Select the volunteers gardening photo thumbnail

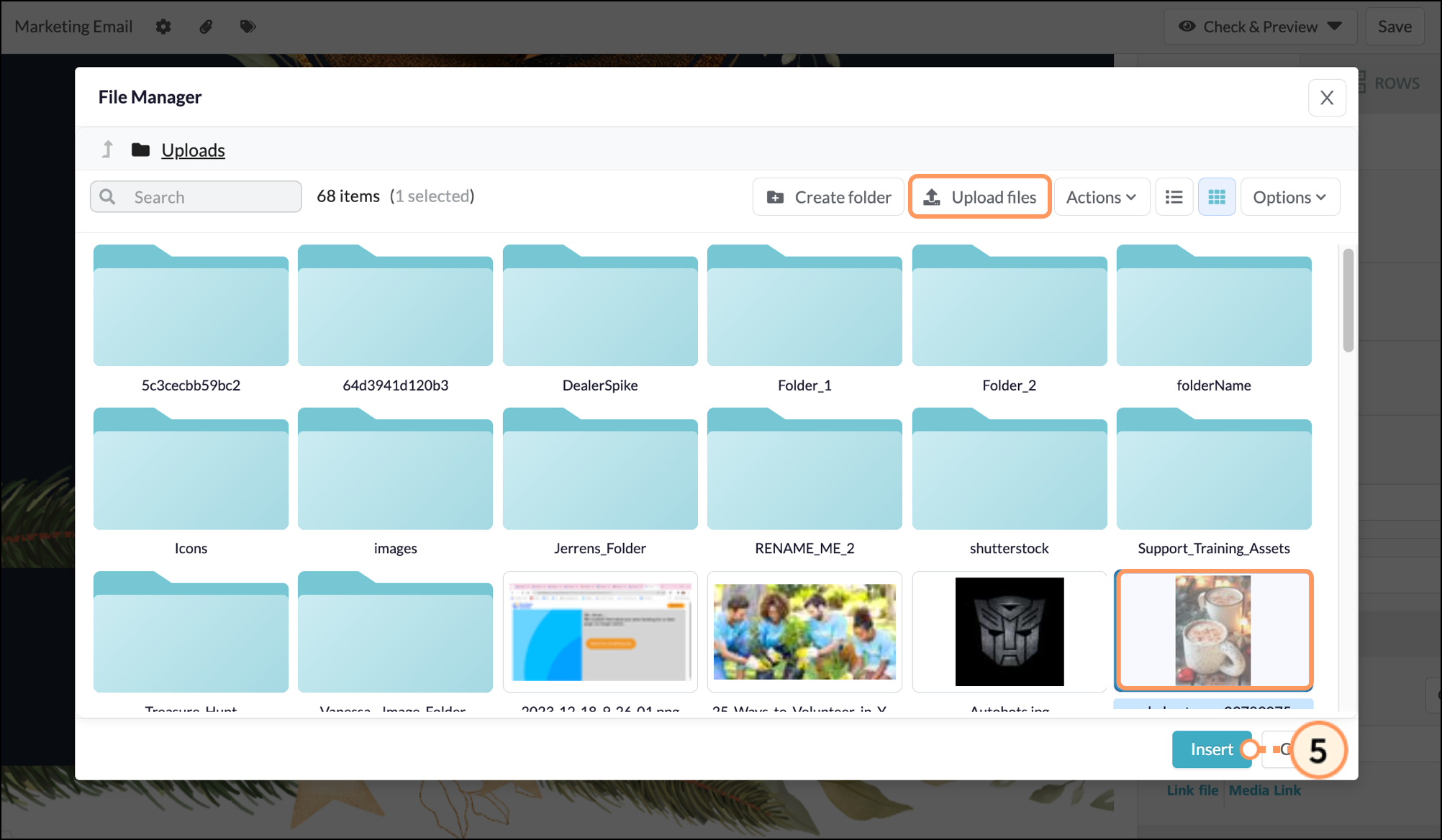pyautogui.click(x=804, y=632)
